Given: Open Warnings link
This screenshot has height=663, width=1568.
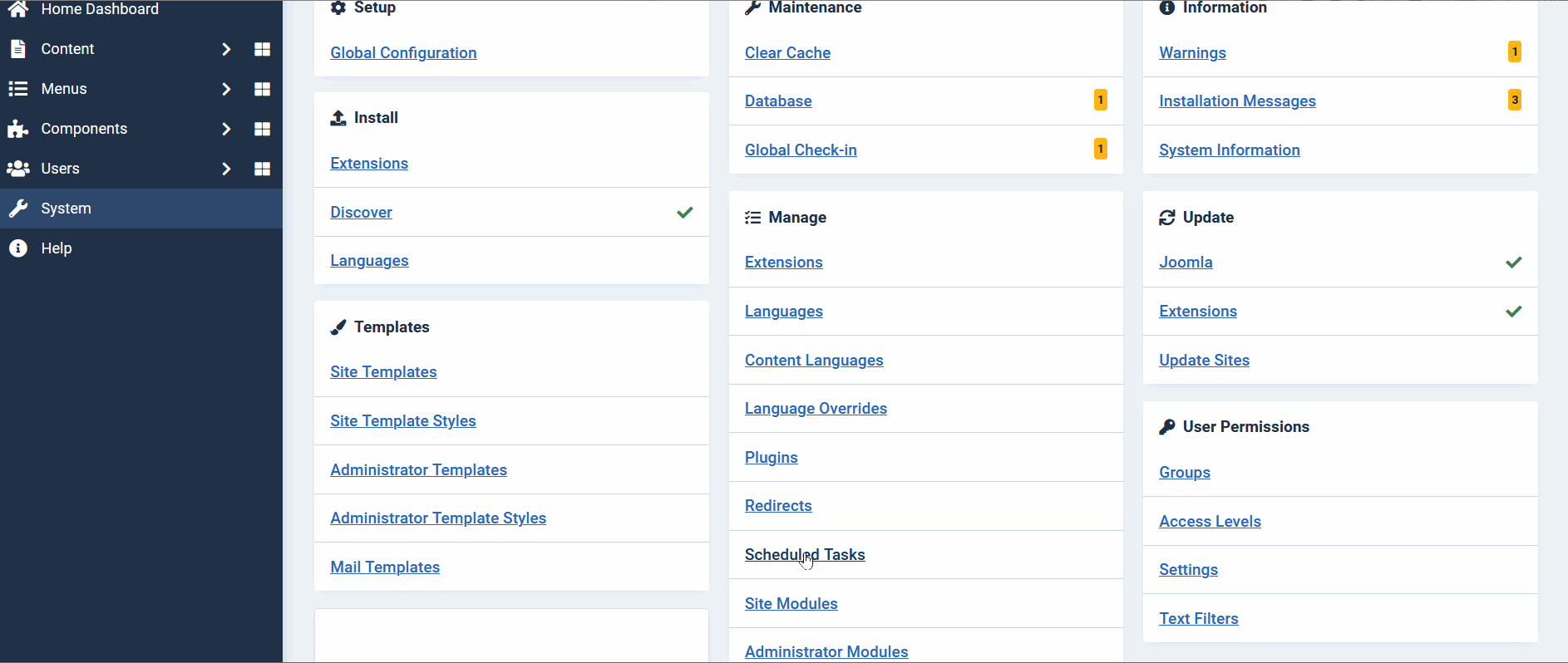Looking at the screenshot, I should point(1192,53).
